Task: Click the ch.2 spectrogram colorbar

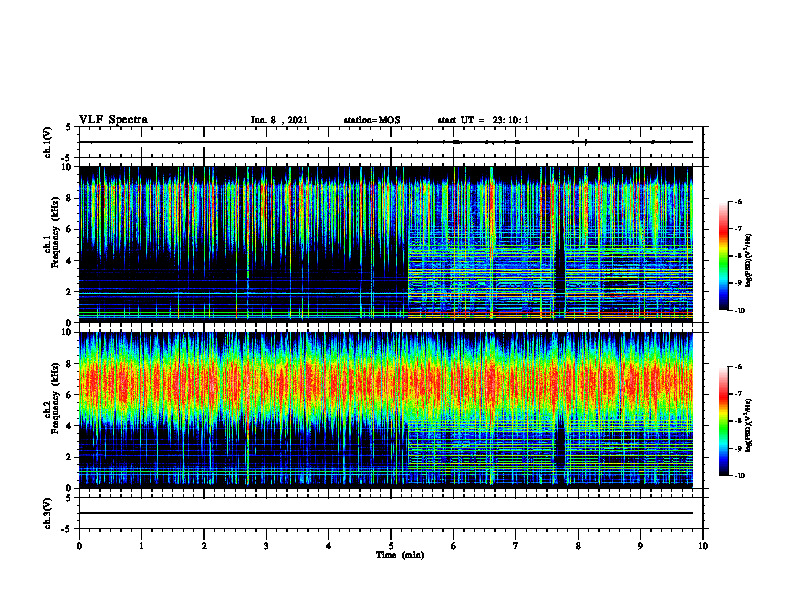Action: 724,421
